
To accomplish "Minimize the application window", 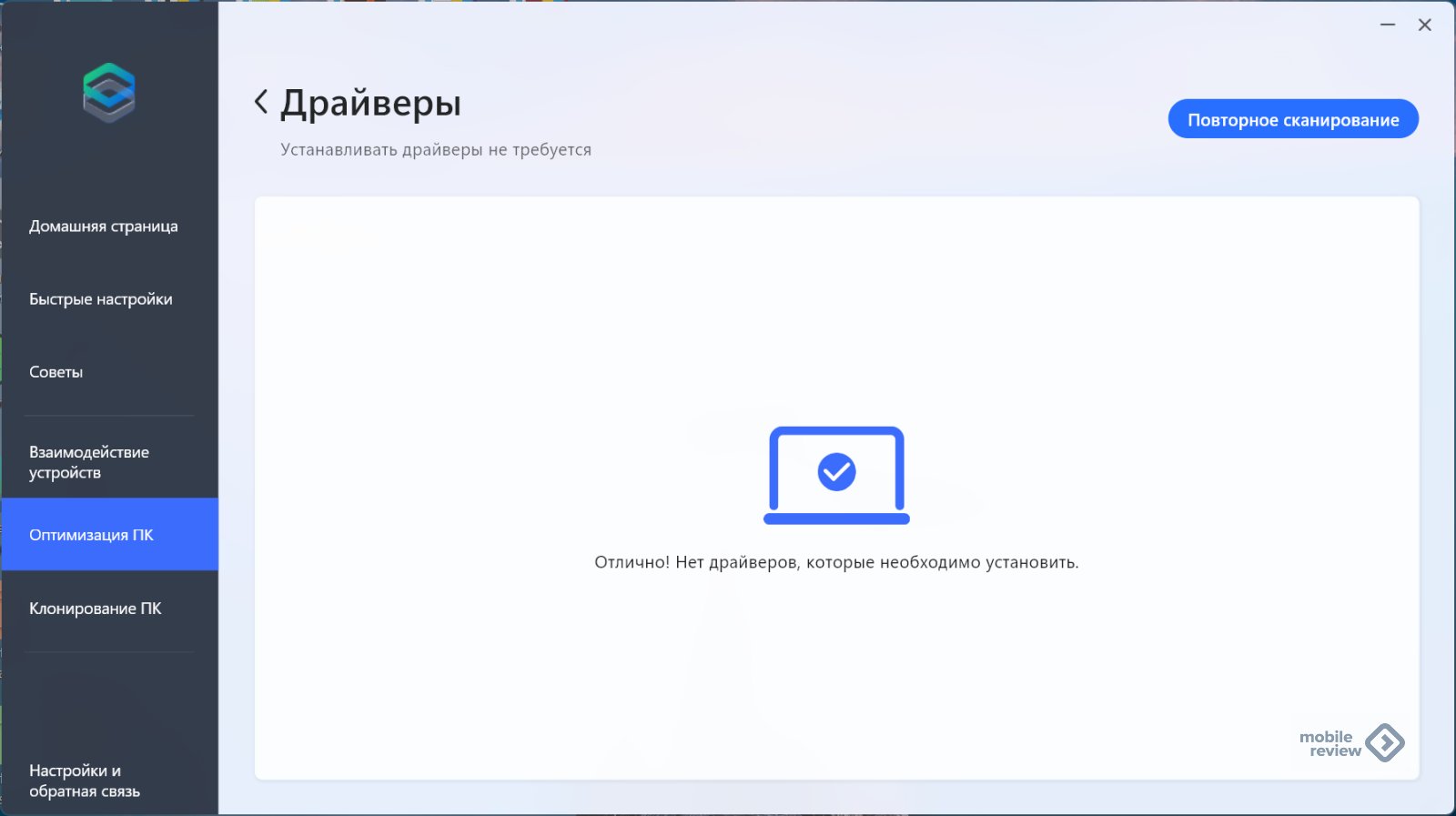I will (x=1388, y=25).
